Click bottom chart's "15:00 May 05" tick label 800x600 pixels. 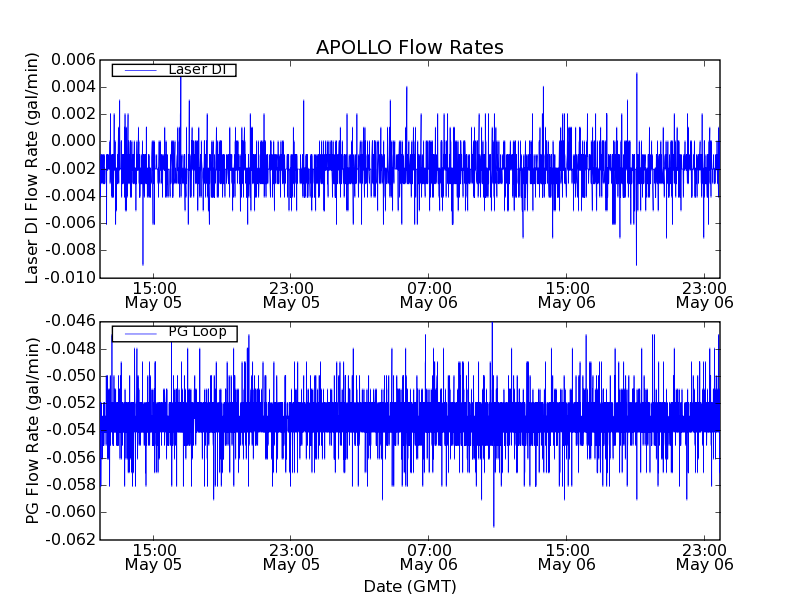tap(153, 556)
